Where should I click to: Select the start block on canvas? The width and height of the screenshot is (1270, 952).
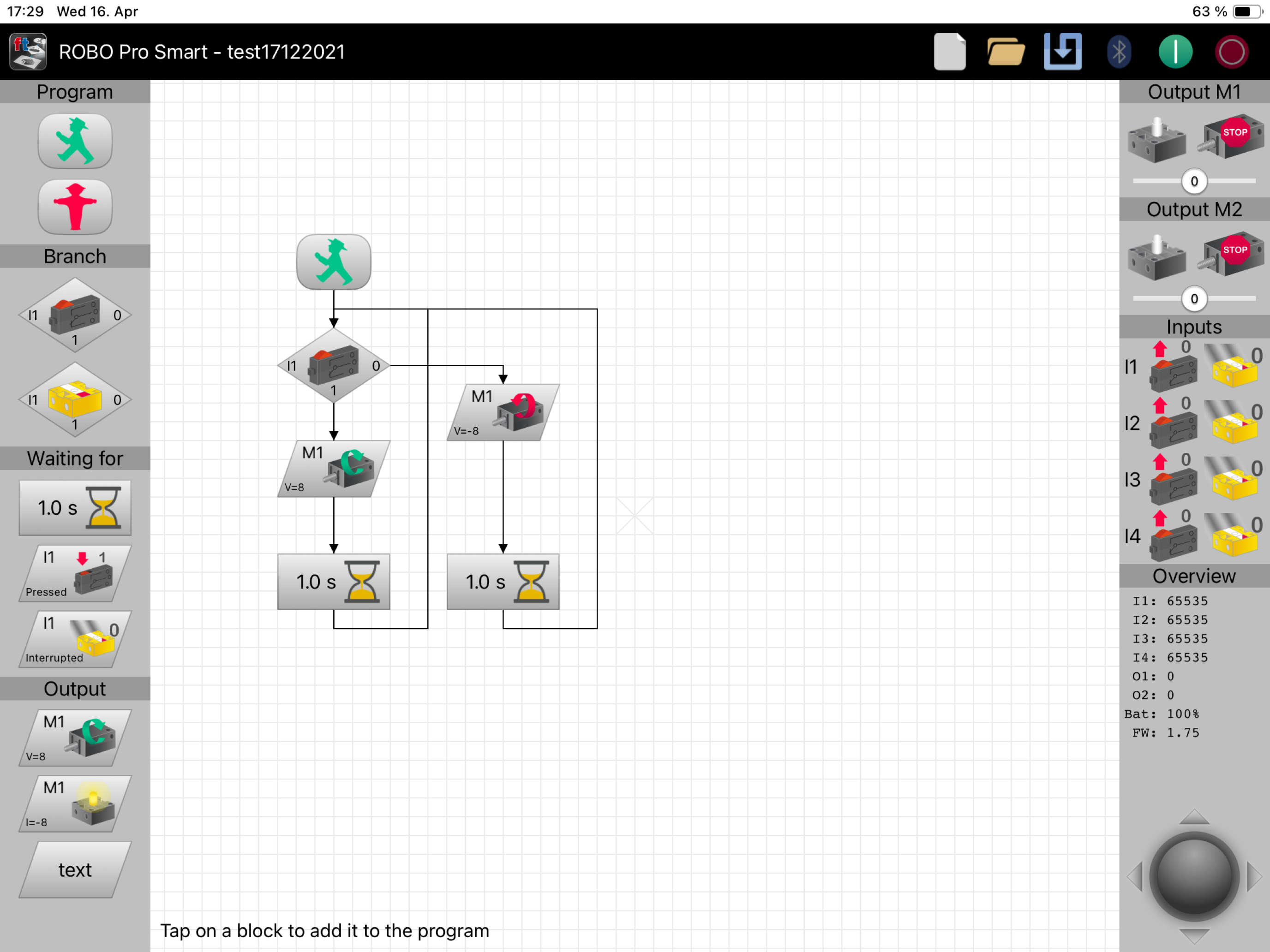click(x=334, y=262)
